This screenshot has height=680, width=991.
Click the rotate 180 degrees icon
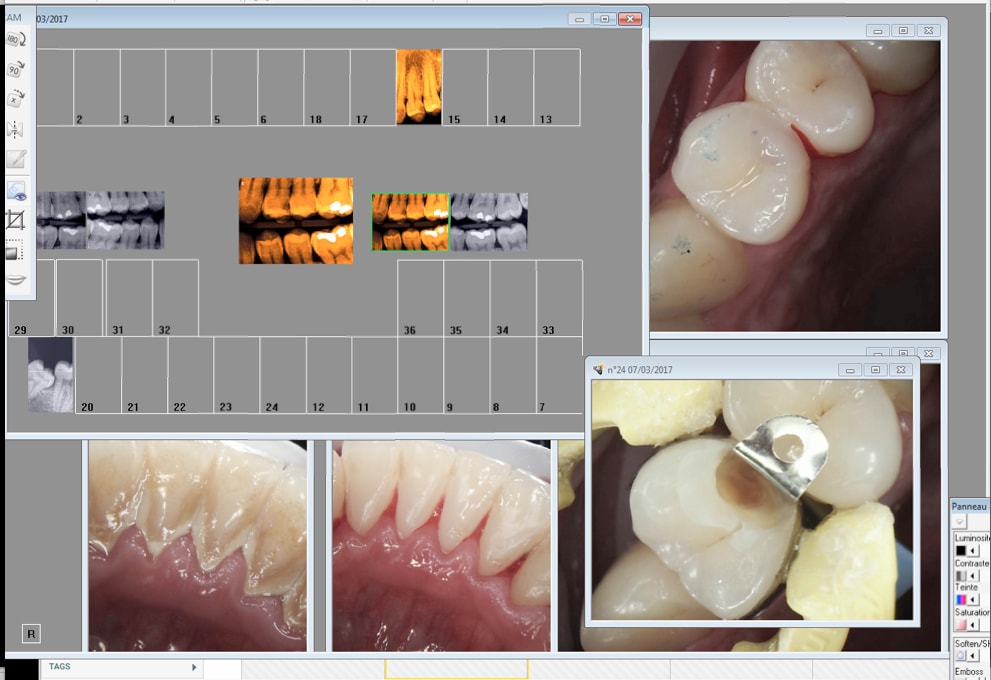16,39
